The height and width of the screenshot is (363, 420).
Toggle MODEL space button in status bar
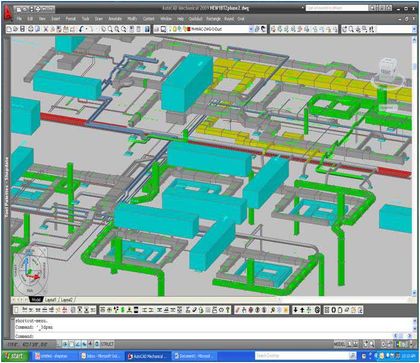click(339, 344)
